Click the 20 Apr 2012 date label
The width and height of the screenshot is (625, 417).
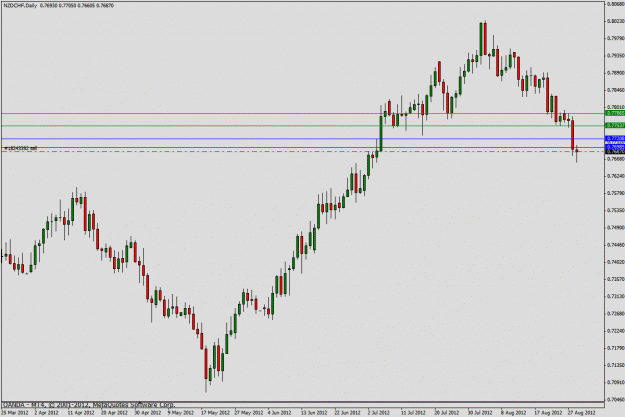[114, 413]
